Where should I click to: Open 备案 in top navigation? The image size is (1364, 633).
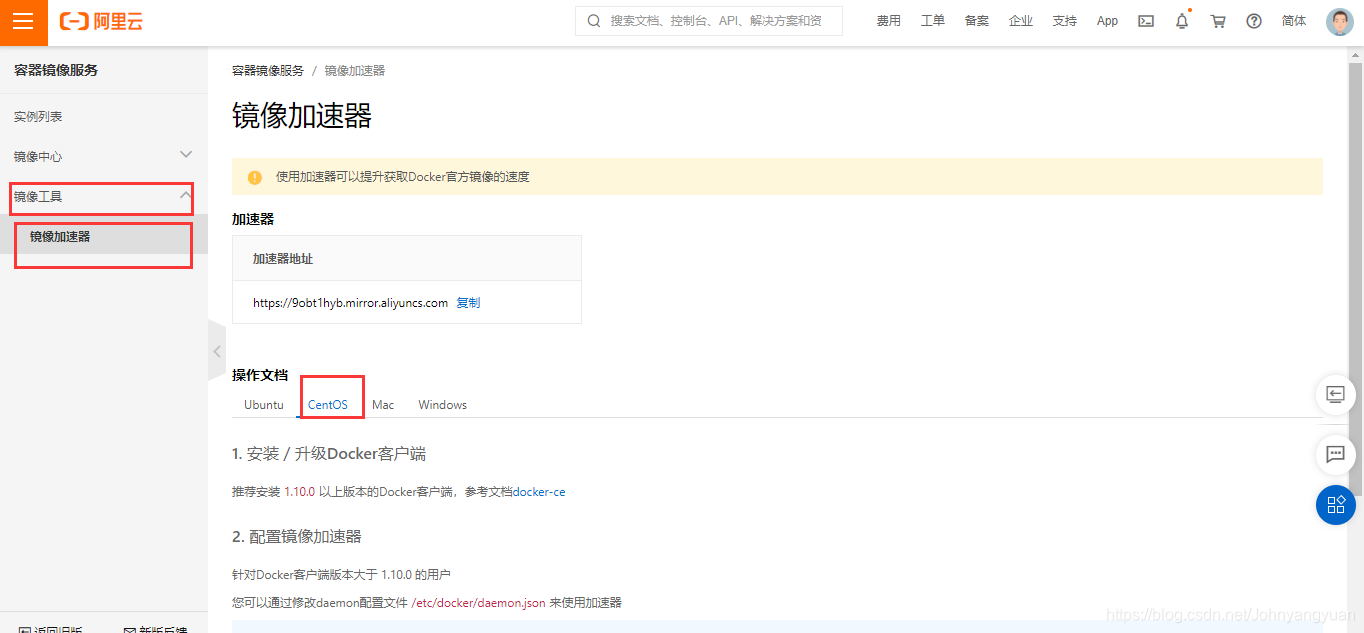pos(977,21)
